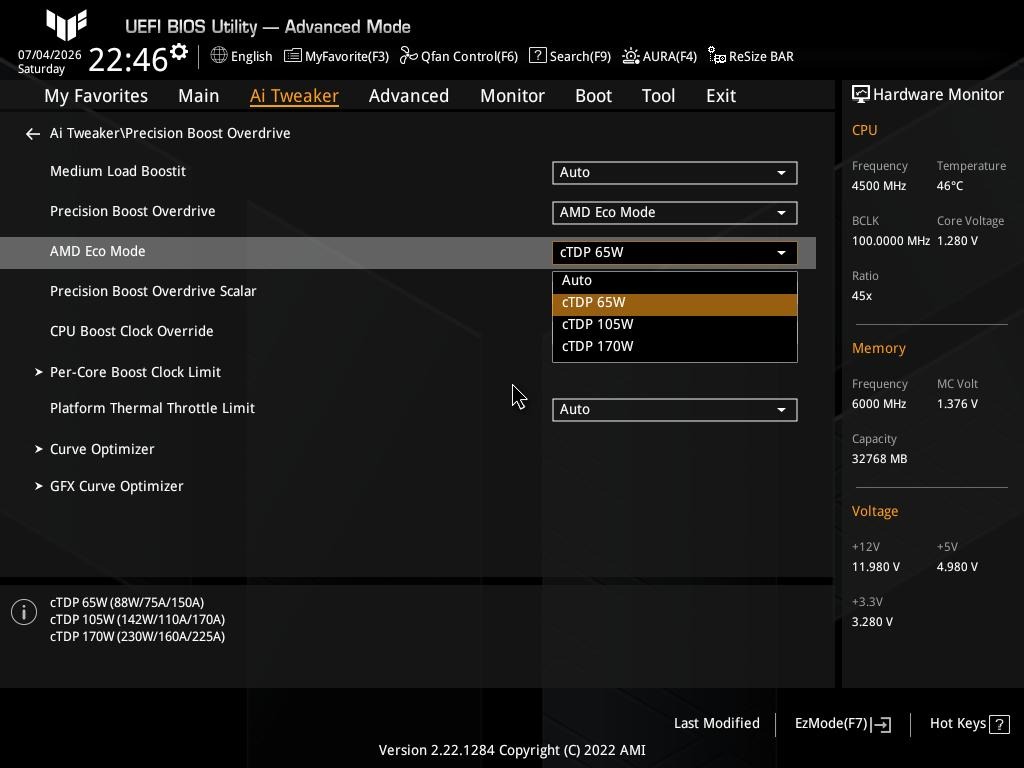
Task: Click the Search(F9) question mark icon
Action: click(x=537, y=56)
